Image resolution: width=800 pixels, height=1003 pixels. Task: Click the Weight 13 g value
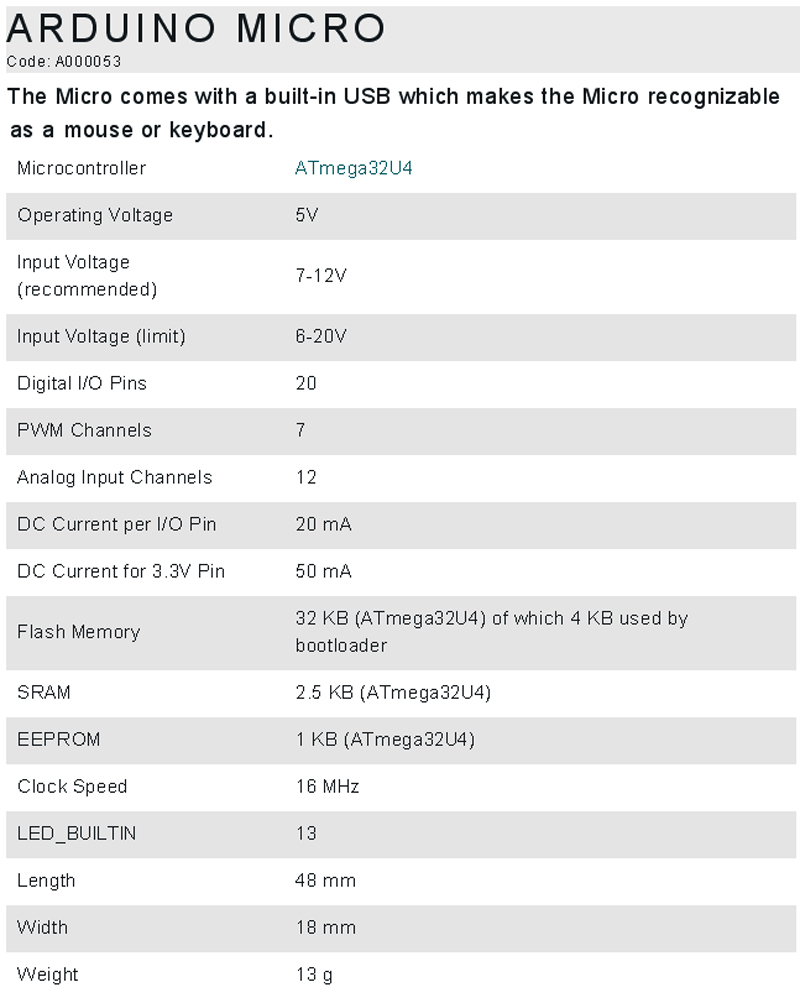pyautogui.click(x=314, y=974)
